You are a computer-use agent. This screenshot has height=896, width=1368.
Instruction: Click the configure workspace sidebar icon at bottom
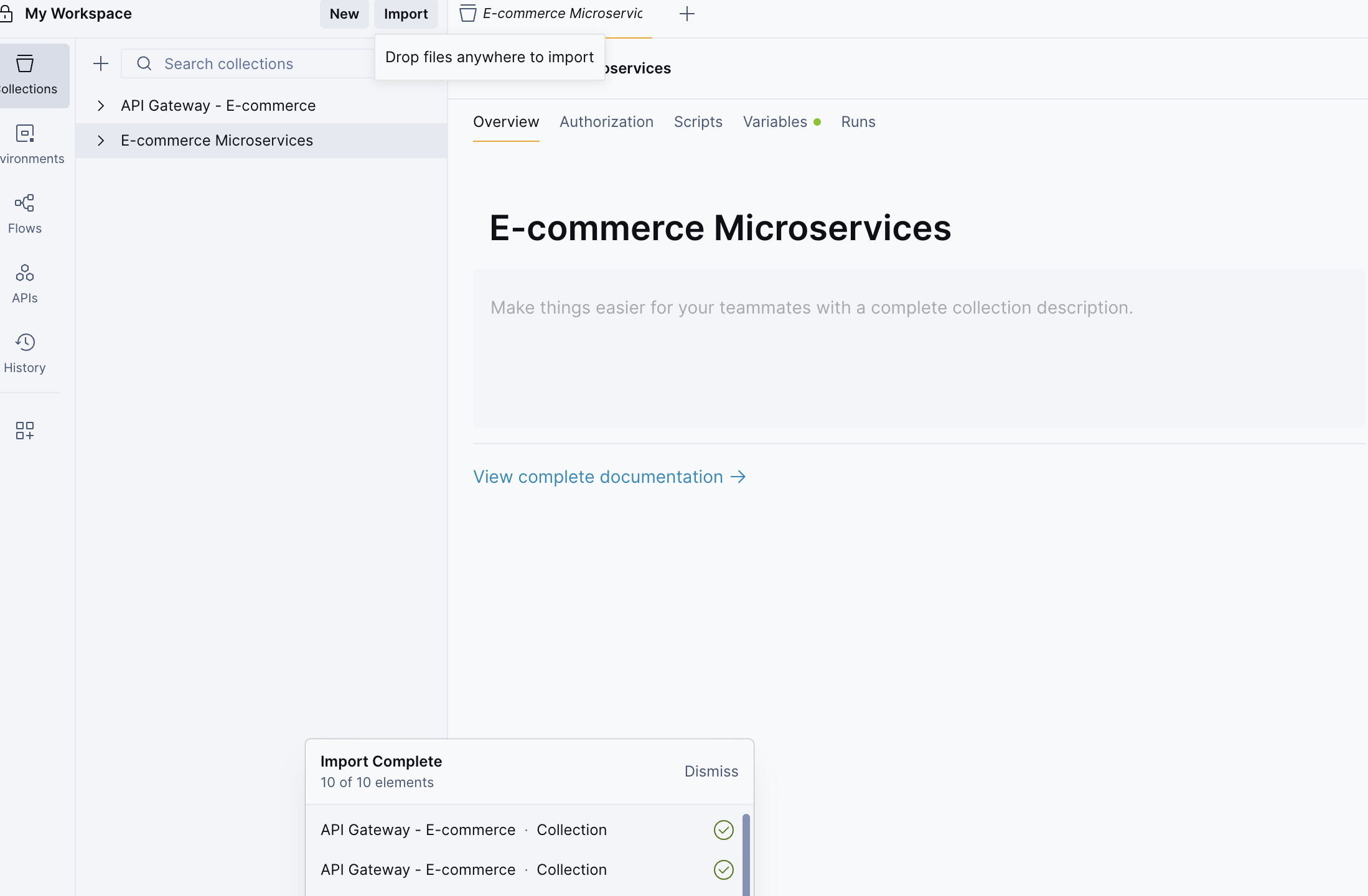25,431
